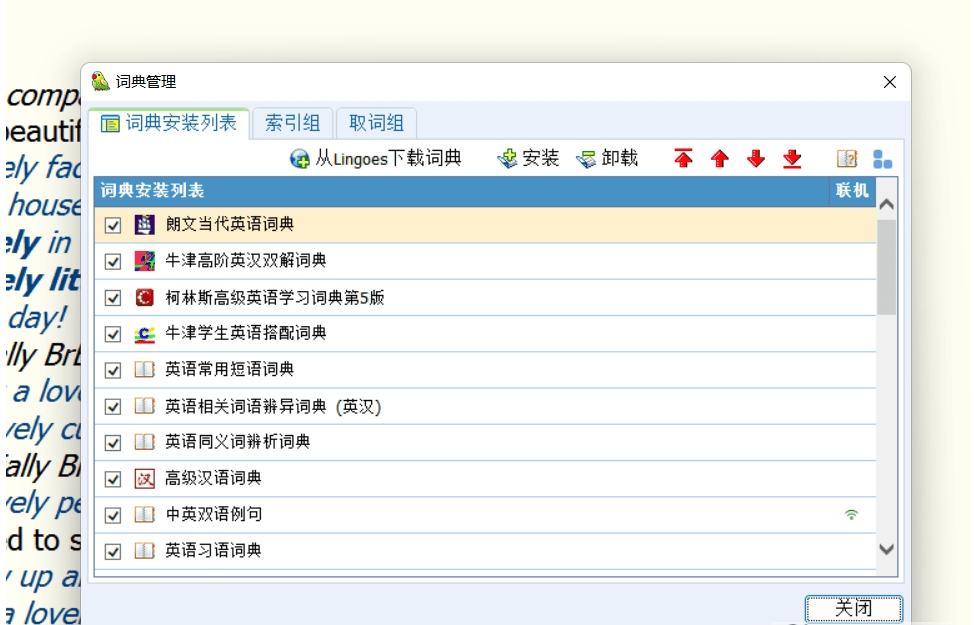Uncheck 牛津高阶英汉双解词典 checkbox
The height and width of the screenshot is (625, 974).
(112, 262)
